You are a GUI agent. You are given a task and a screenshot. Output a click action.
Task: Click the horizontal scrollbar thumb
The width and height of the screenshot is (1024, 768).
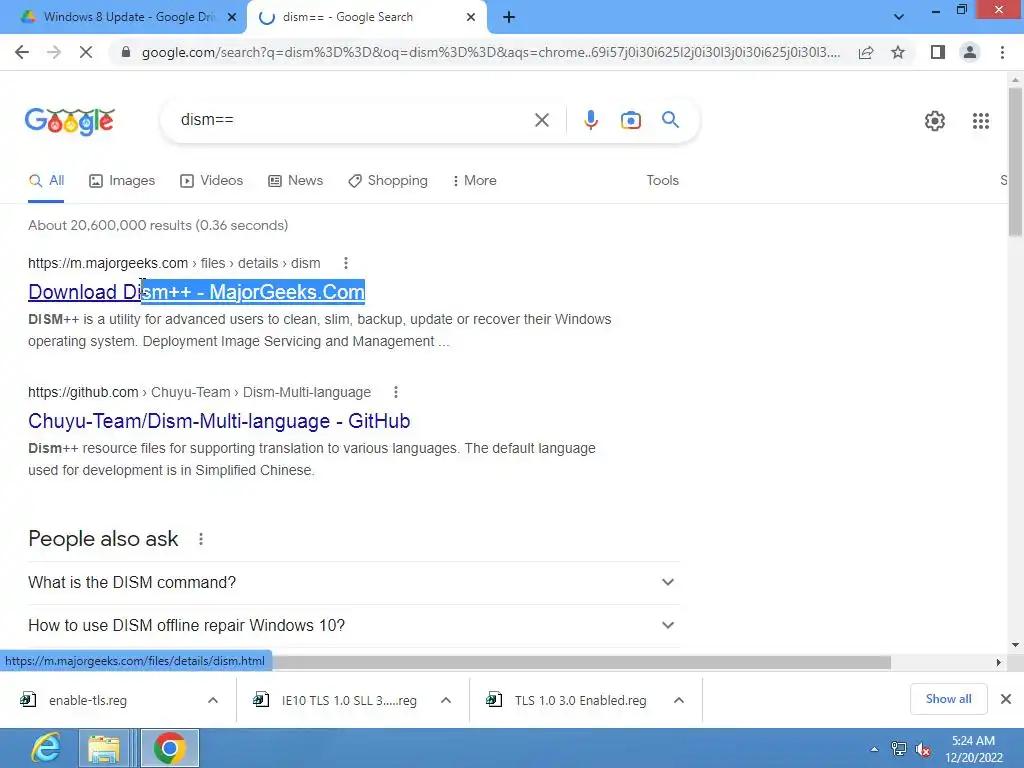(581, 662)
